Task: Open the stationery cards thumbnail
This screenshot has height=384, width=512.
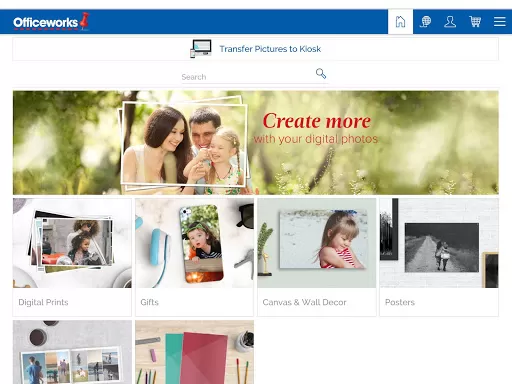Action: (x=195, y=352)
